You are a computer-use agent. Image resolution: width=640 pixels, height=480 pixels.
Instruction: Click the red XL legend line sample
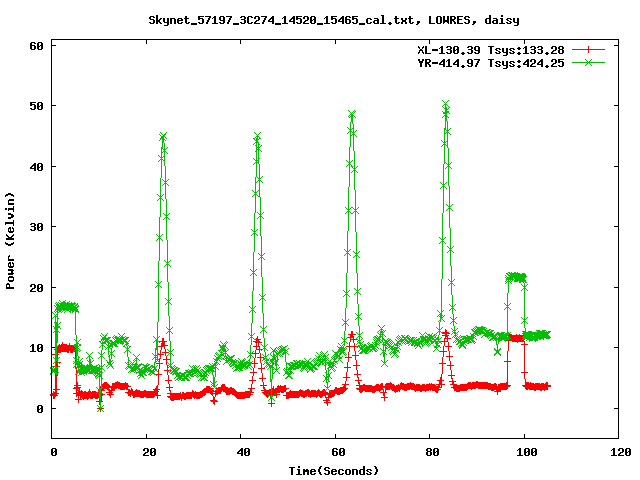588,50
